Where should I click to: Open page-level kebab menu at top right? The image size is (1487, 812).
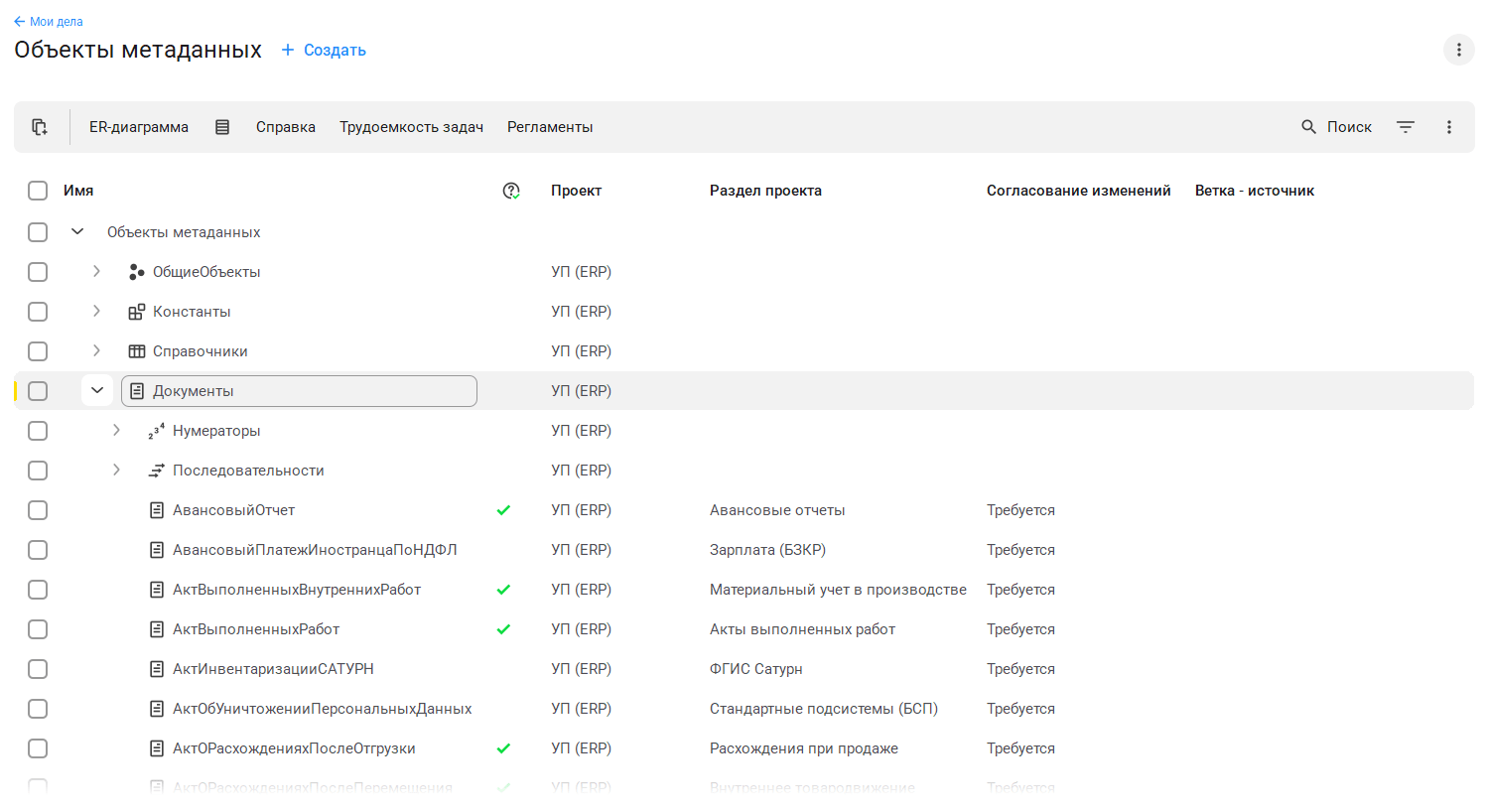(1458, 50)
